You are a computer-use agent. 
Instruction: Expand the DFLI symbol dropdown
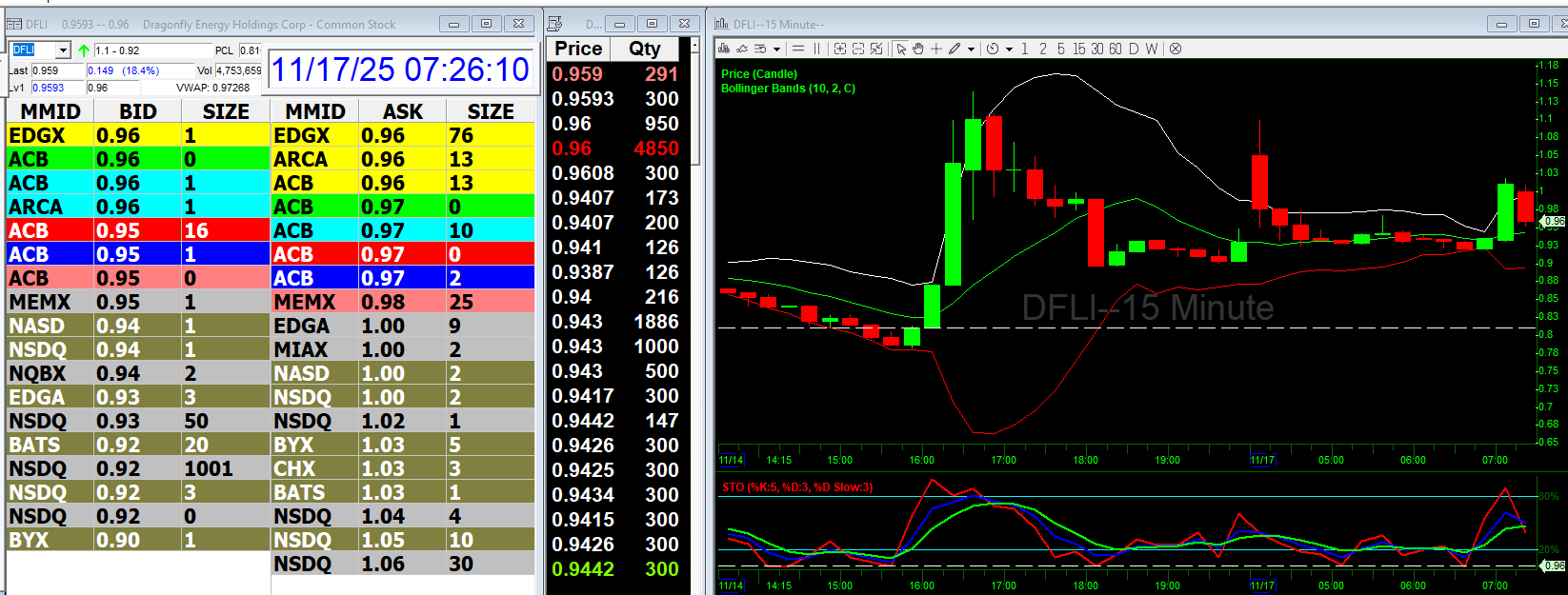point(63,50)
